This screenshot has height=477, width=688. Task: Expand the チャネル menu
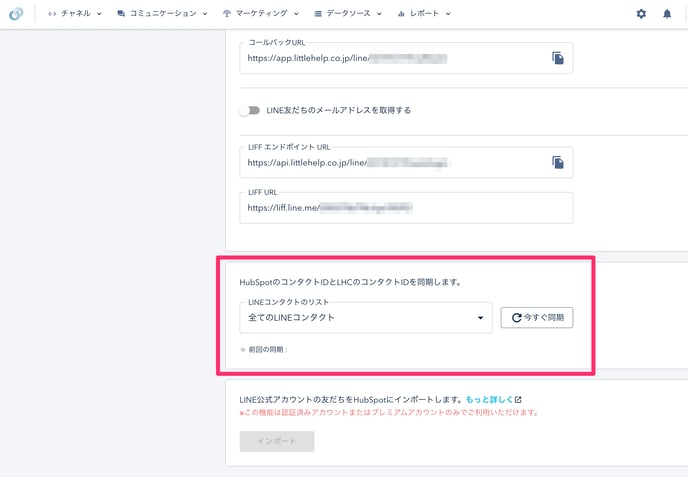pos(75,14)
